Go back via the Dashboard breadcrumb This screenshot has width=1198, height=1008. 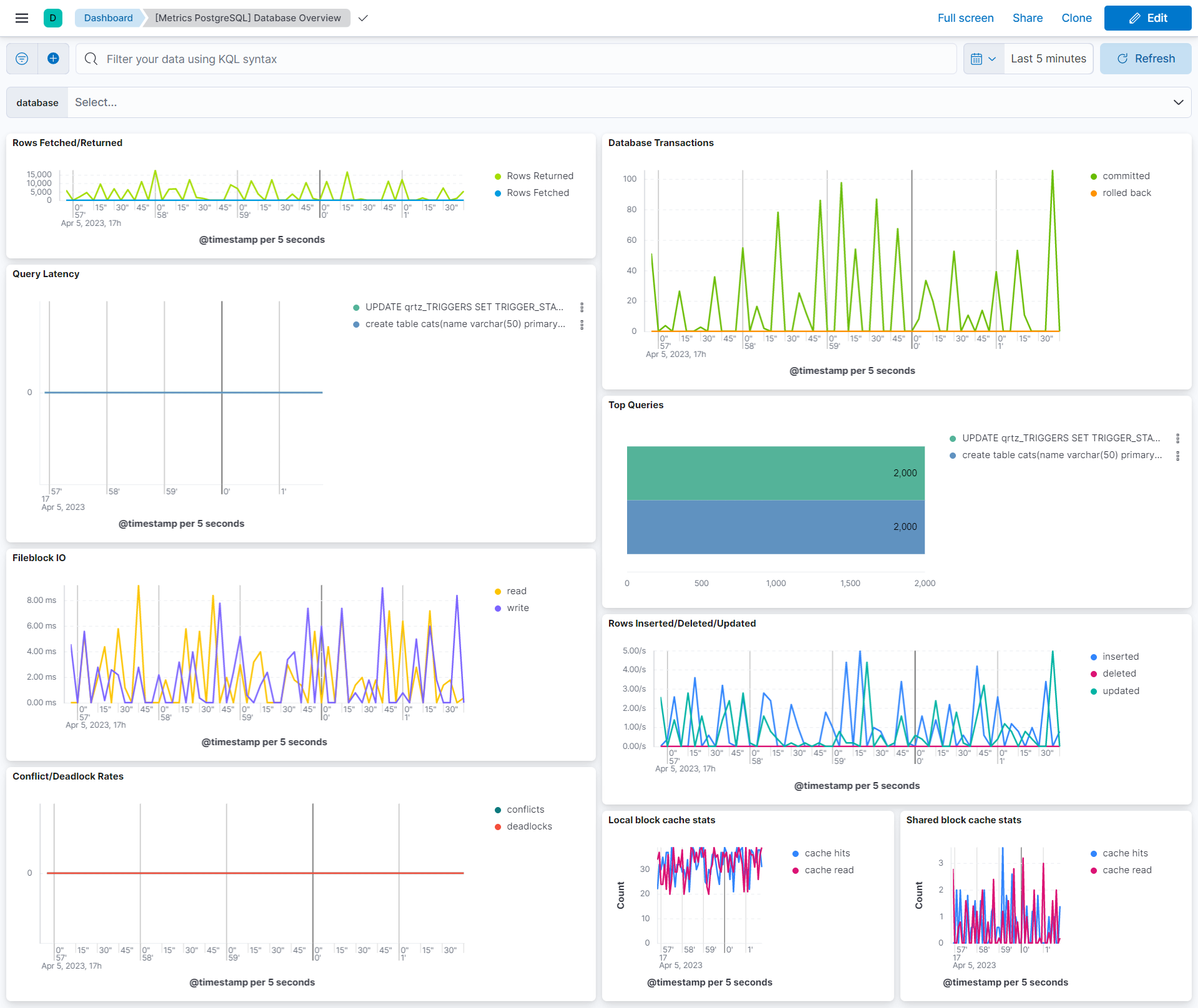pos(107,18)
